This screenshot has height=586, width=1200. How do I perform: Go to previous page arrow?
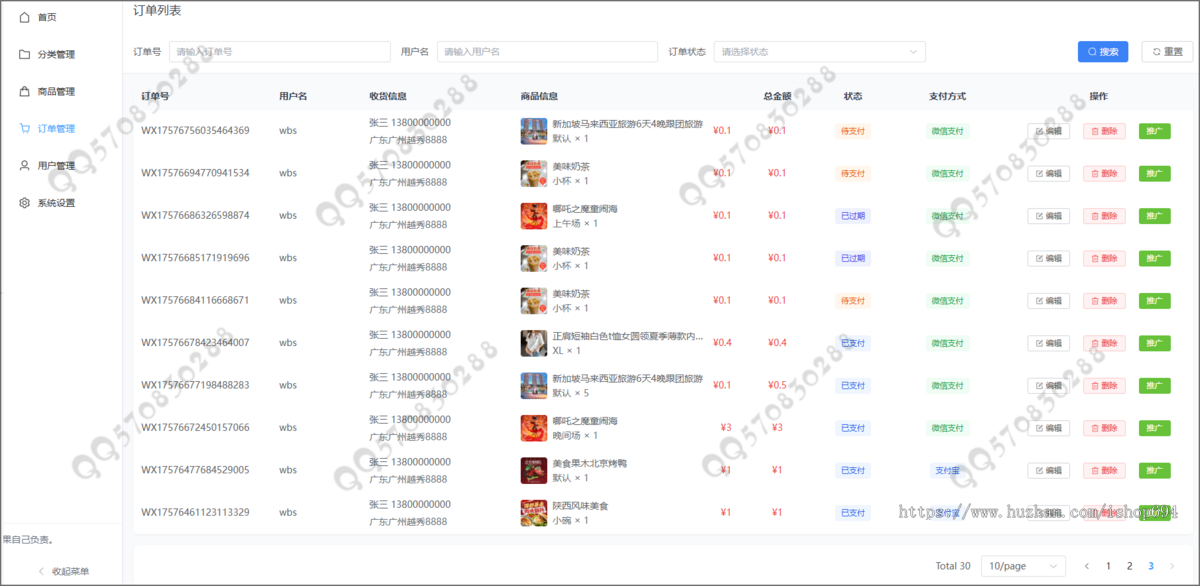click(1087, 566)
